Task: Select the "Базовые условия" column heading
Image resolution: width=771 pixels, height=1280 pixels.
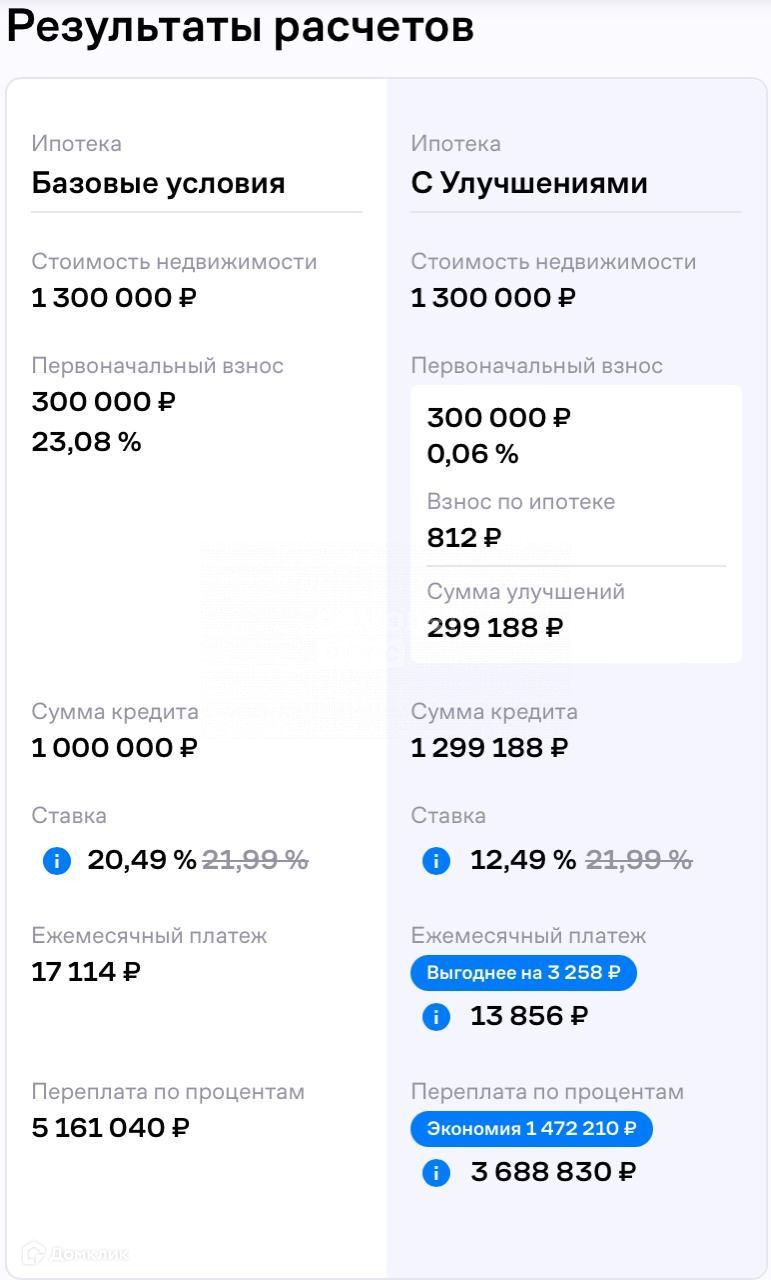Action: click(x=158, y=183)
